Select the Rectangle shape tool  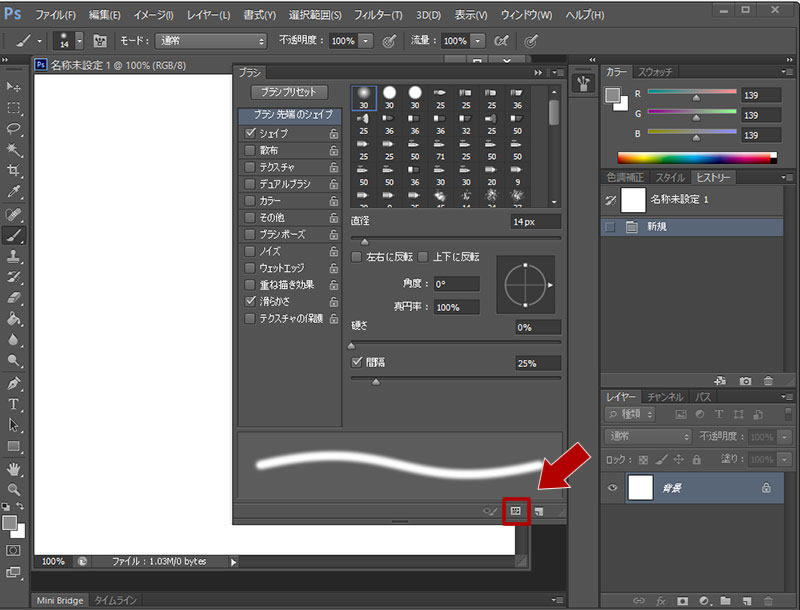[x=14, y=446]
